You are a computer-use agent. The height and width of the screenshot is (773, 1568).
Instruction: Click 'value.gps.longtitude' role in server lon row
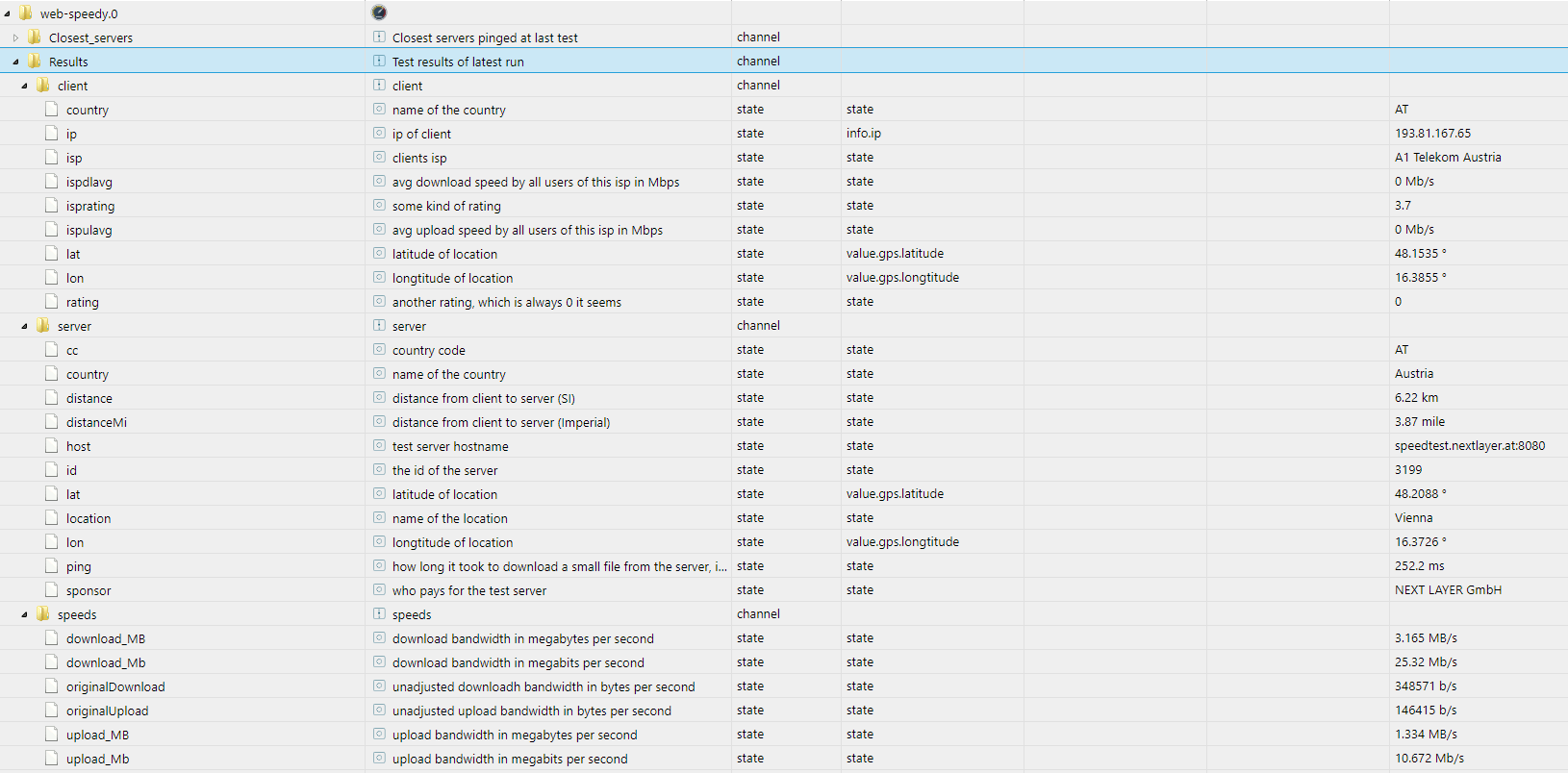902,542
